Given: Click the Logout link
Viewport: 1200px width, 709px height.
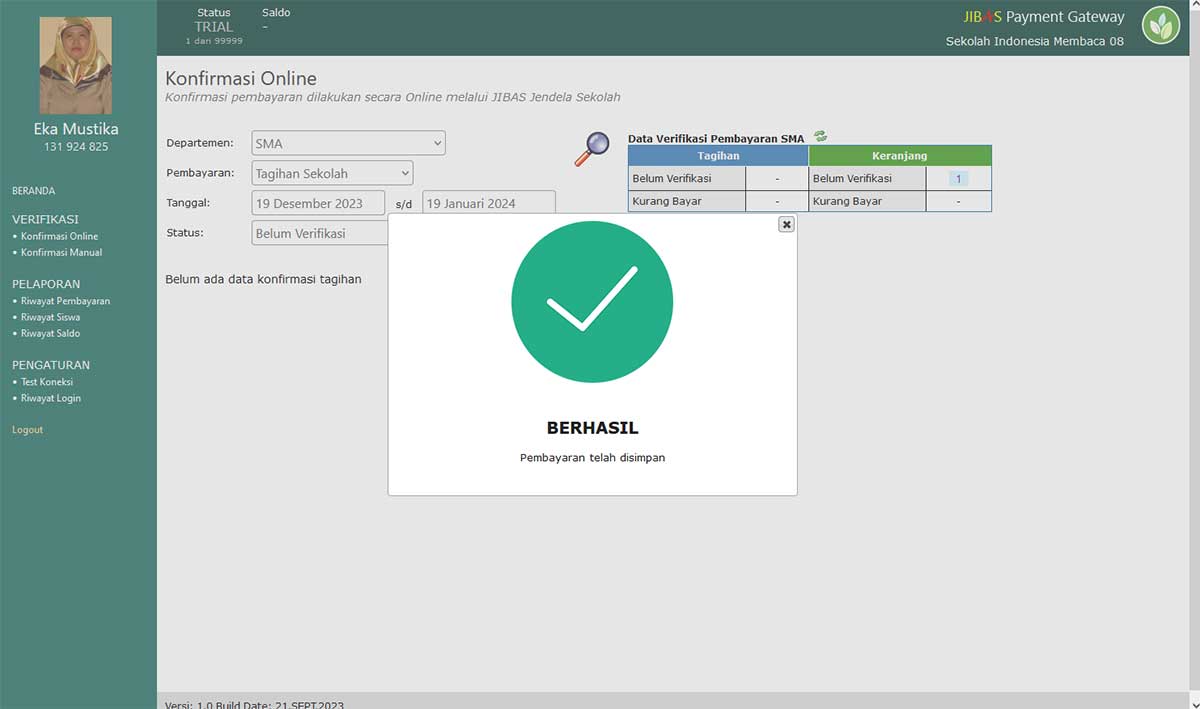Looking at the screenshot, I should tap(28, 430).
